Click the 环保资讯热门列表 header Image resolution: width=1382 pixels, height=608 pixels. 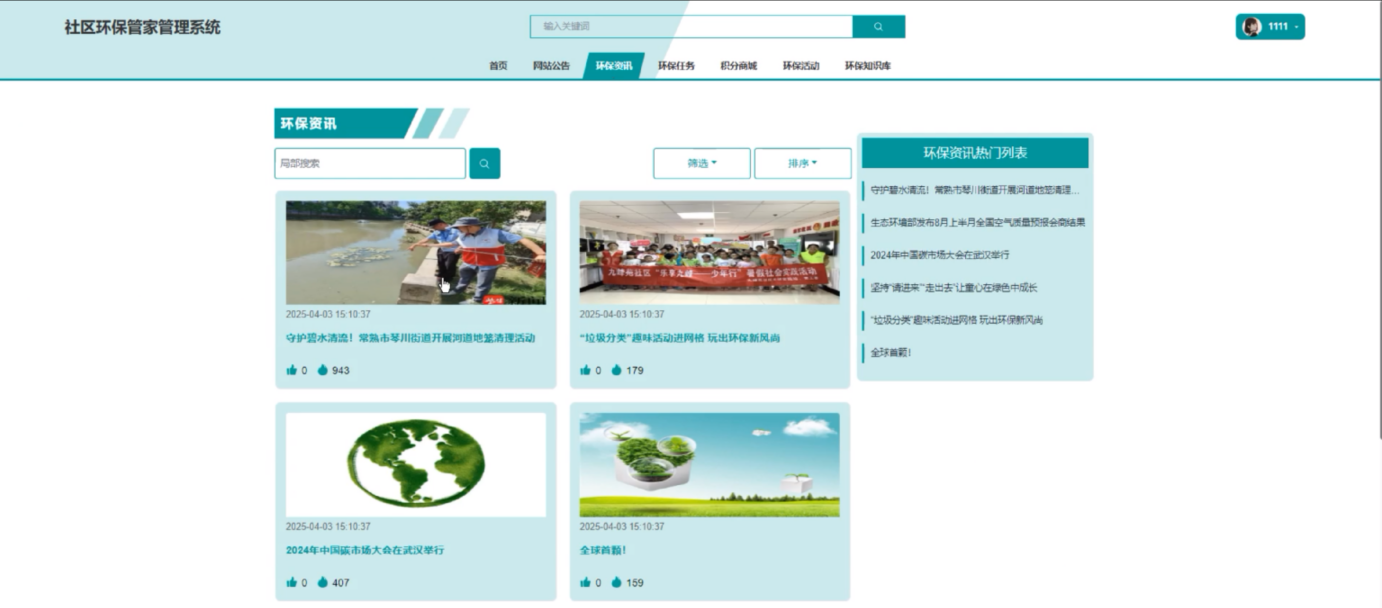[x=975, y=153]
